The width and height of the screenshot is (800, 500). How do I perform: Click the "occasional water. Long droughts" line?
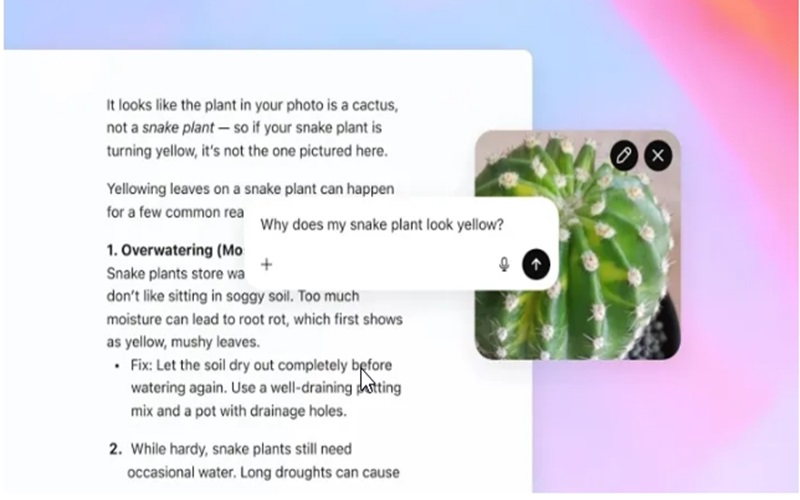[x=263, y=472]
